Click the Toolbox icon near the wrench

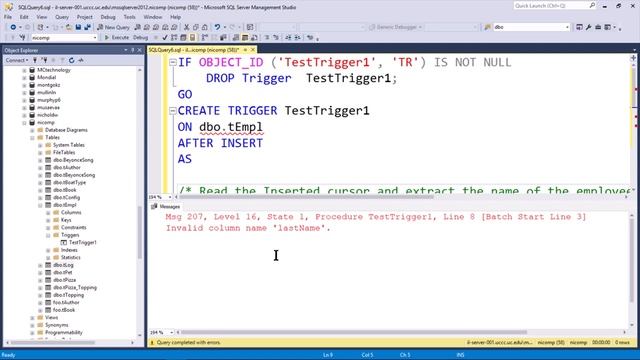(598, 27)
